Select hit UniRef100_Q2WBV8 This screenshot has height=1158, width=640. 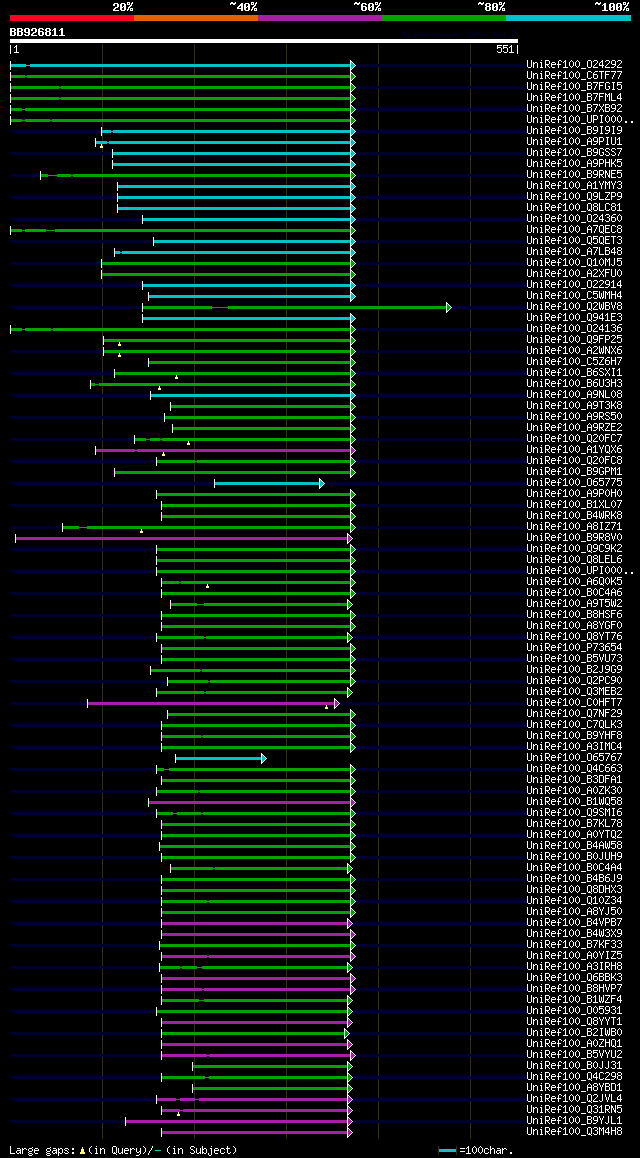coord(574,306)
